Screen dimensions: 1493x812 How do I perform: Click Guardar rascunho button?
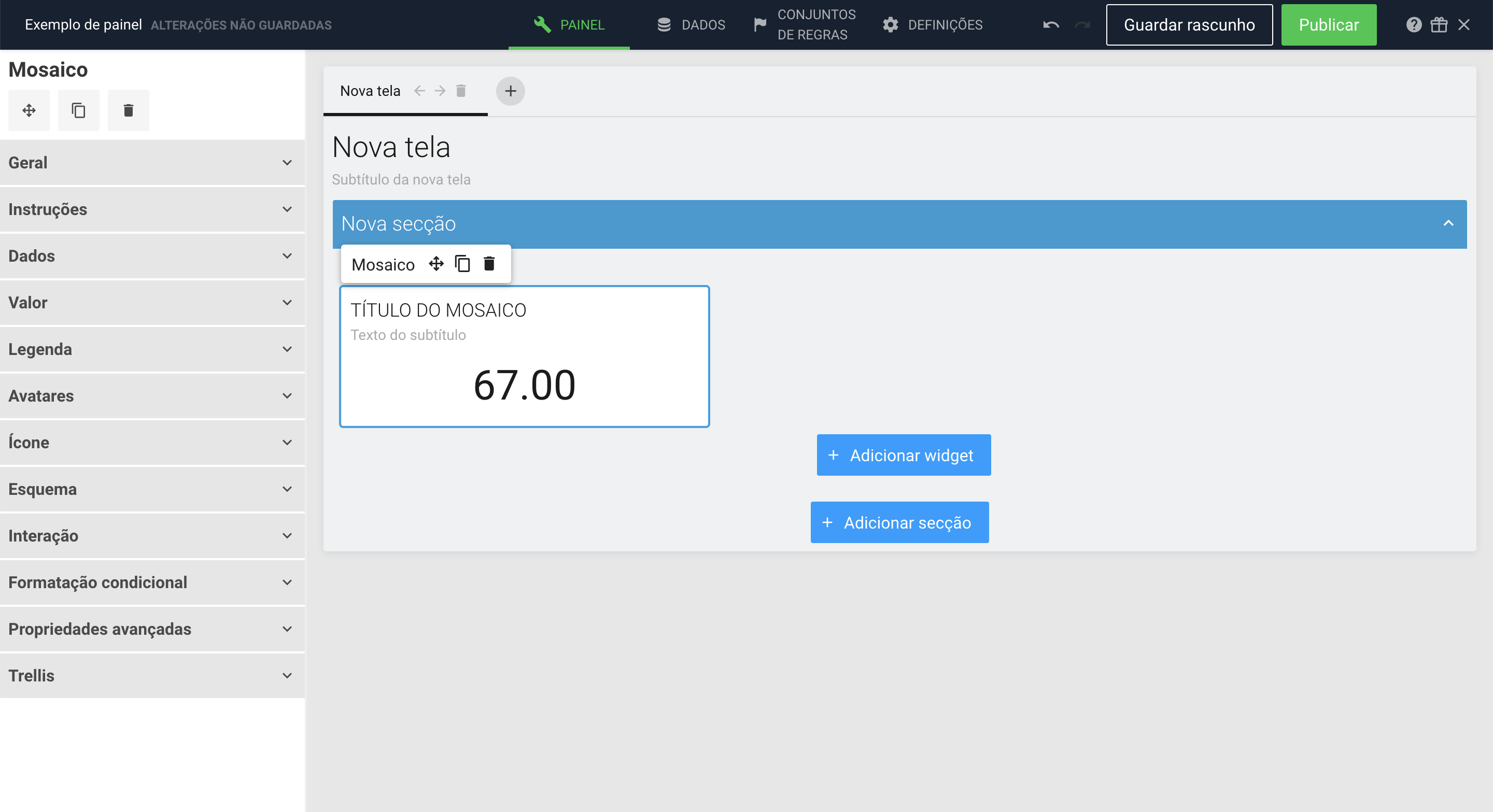[1189, 25]
